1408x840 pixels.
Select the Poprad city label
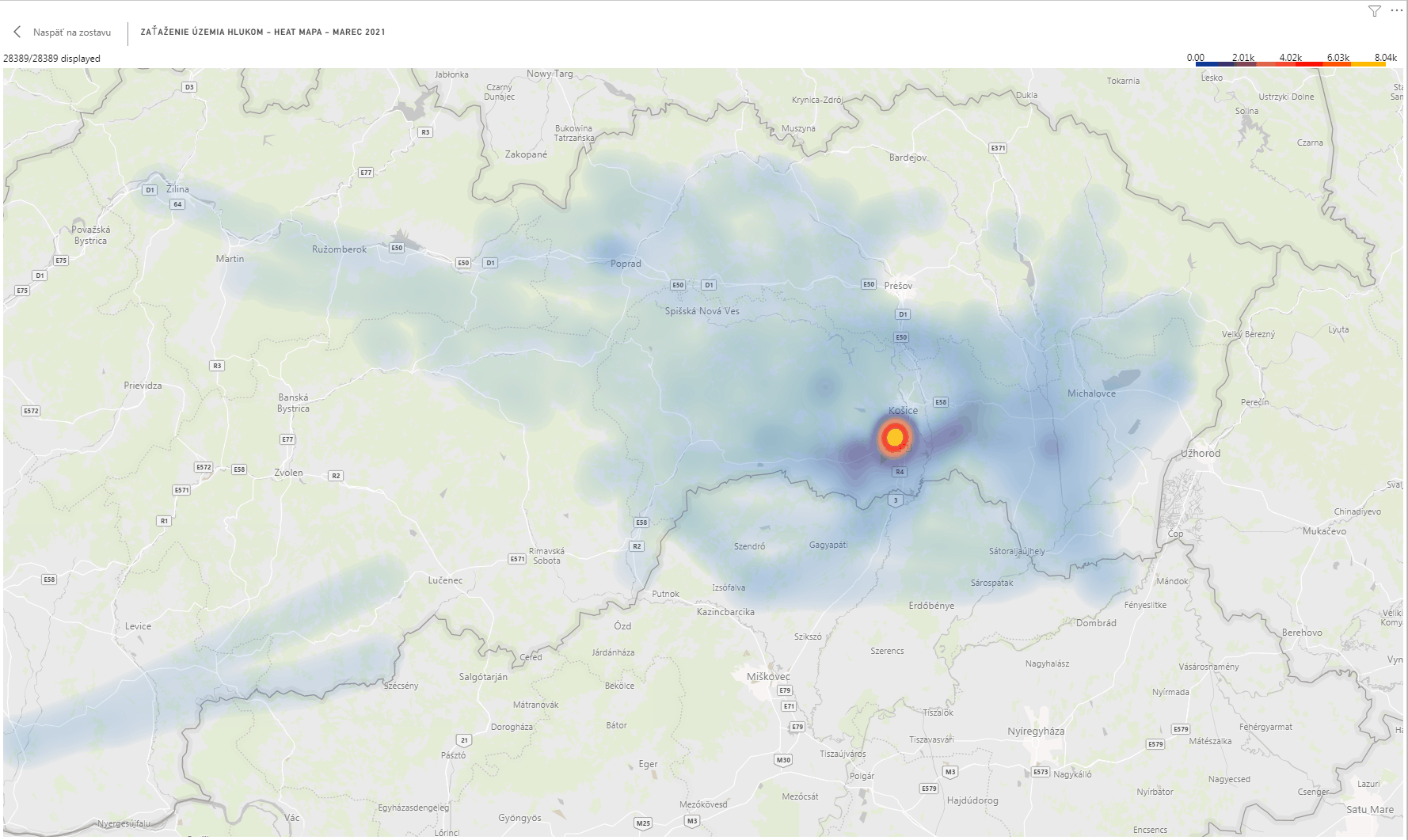coord(626,264)
